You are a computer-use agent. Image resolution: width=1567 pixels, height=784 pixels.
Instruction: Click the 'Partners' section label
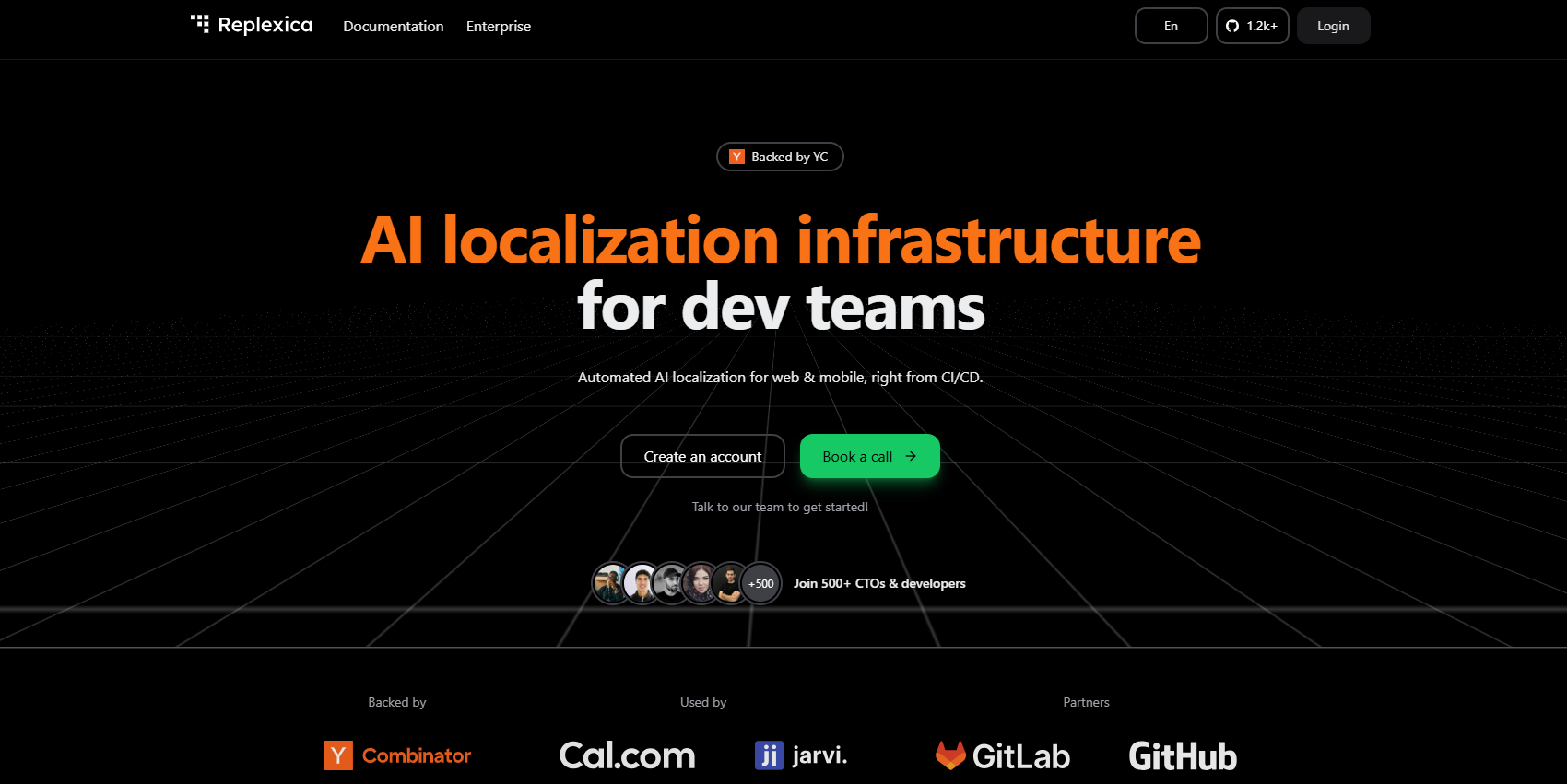(x=1086, y=702)
